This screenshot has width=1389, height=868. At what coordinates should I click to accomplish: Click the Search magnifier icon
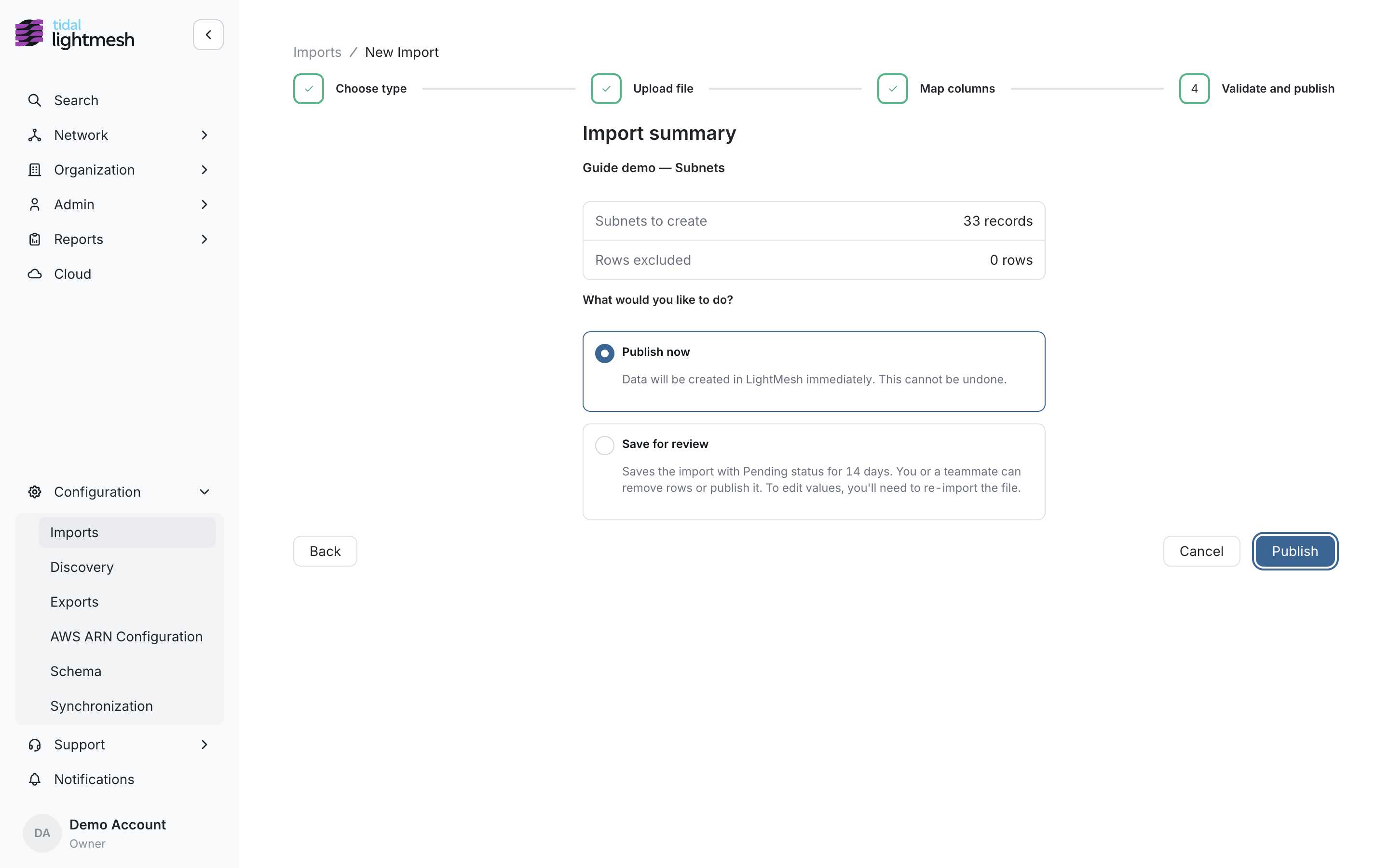click(x=34, y=100)
